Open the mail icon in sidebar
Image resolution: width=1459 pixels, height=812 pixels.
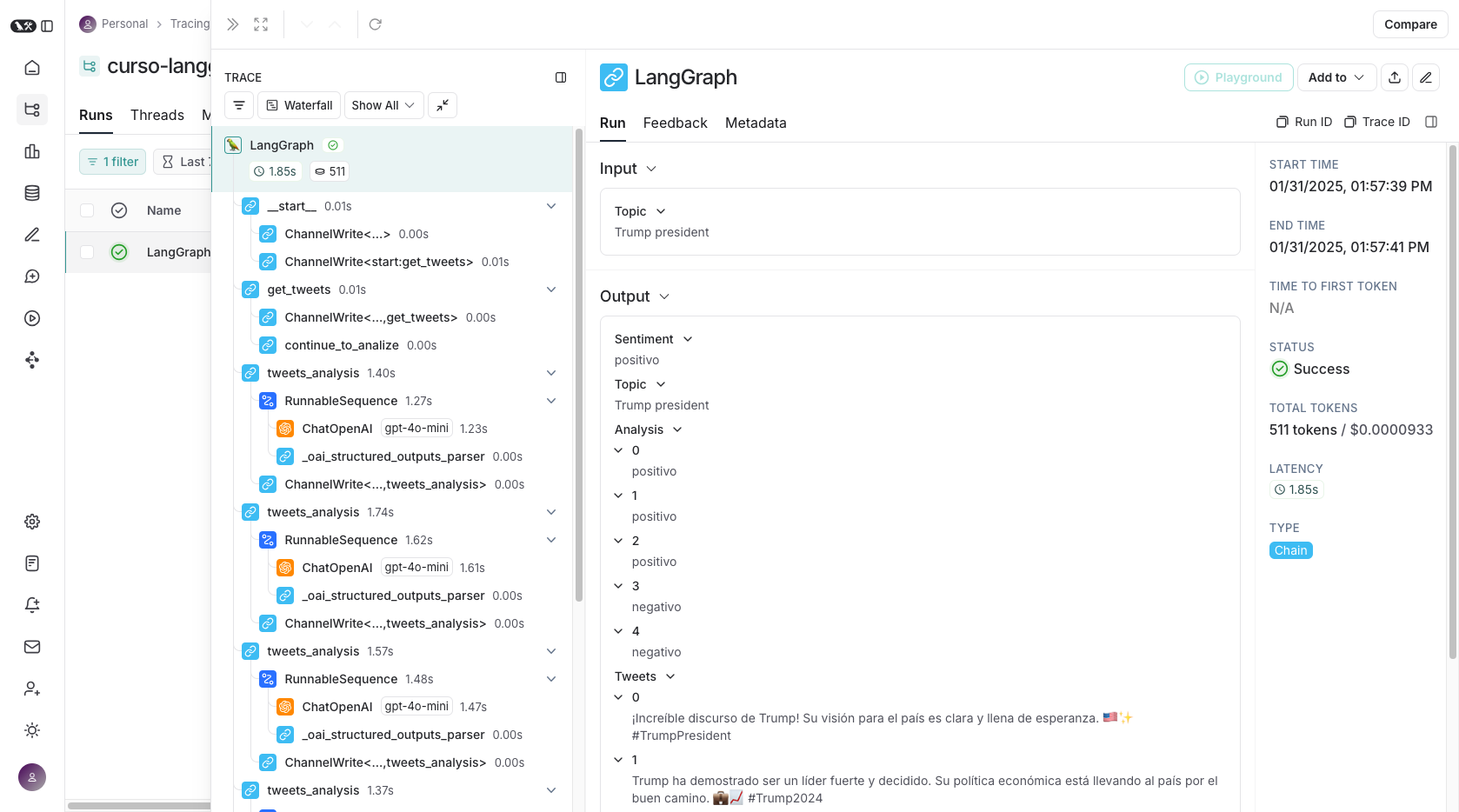click(x=32, y=647)
